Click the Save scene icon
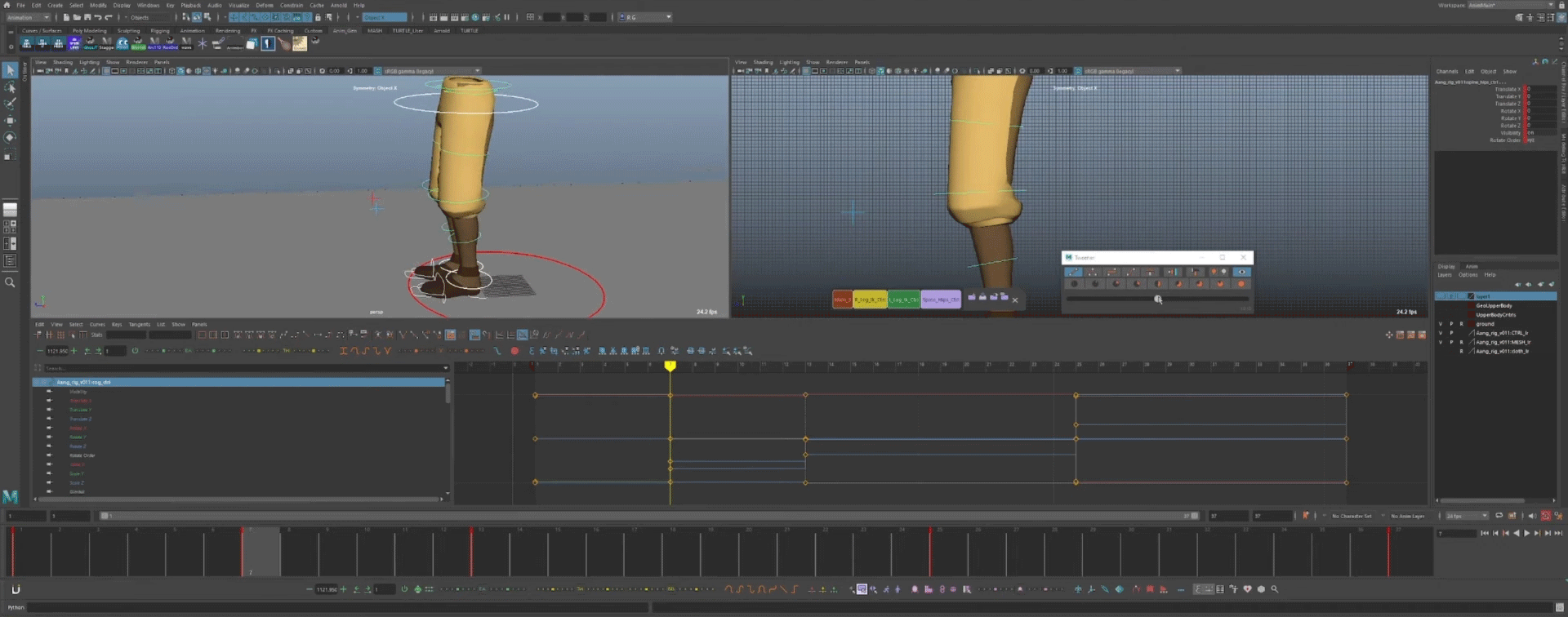 tap(87, 17)
